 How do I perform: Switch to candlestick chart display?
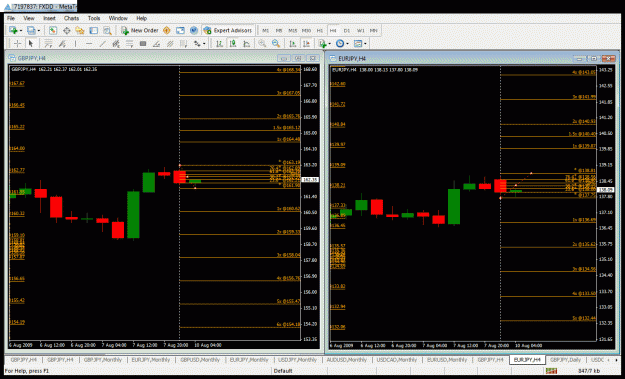233,43
